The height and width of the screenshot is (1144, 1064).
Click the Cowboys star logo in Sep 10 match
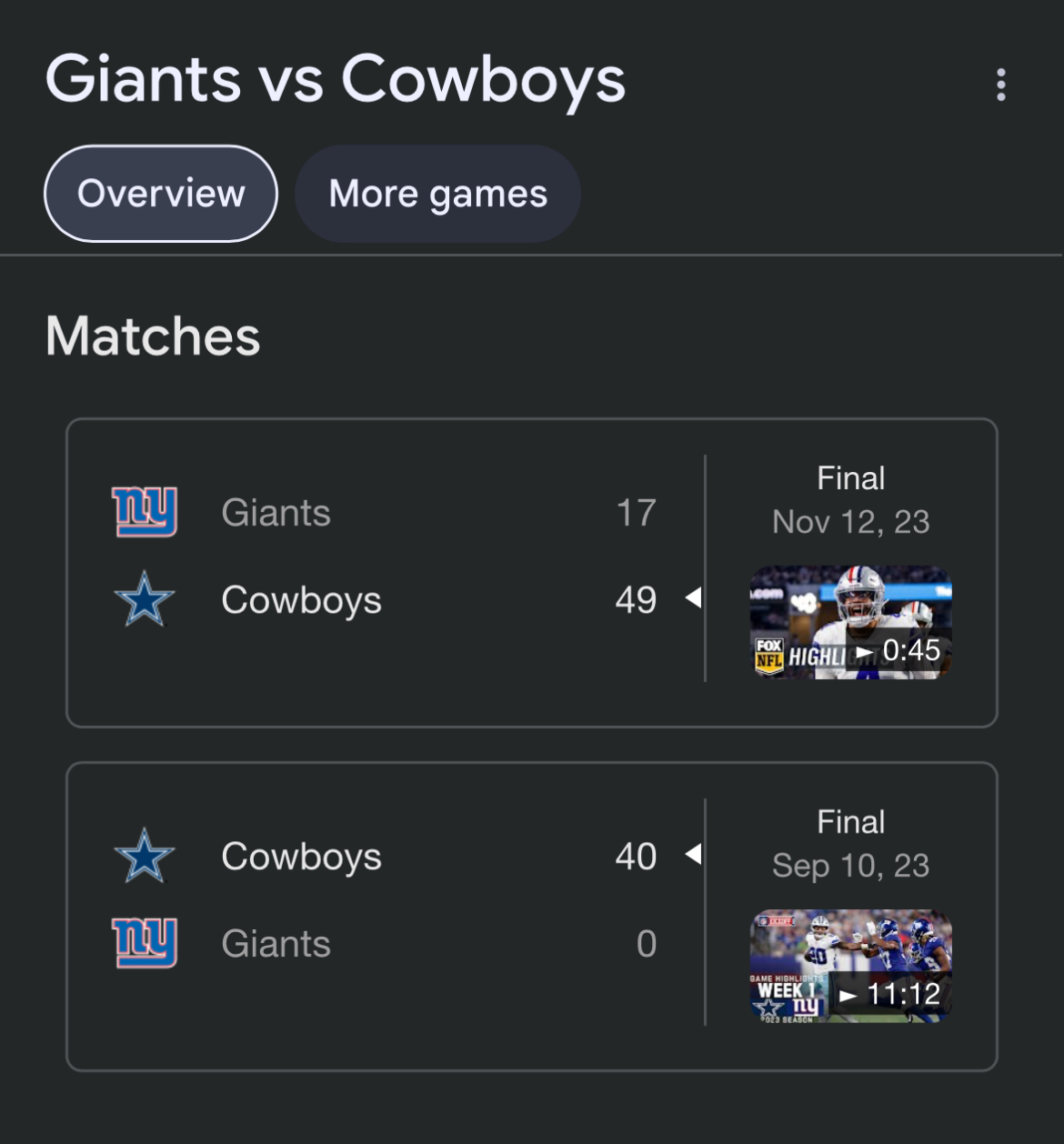click(x=145, y=856)
